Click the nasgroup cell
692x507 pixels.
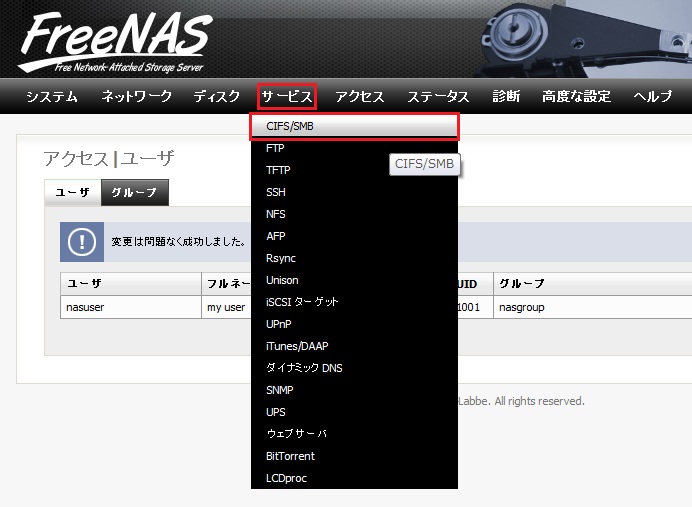click(592, 307)
